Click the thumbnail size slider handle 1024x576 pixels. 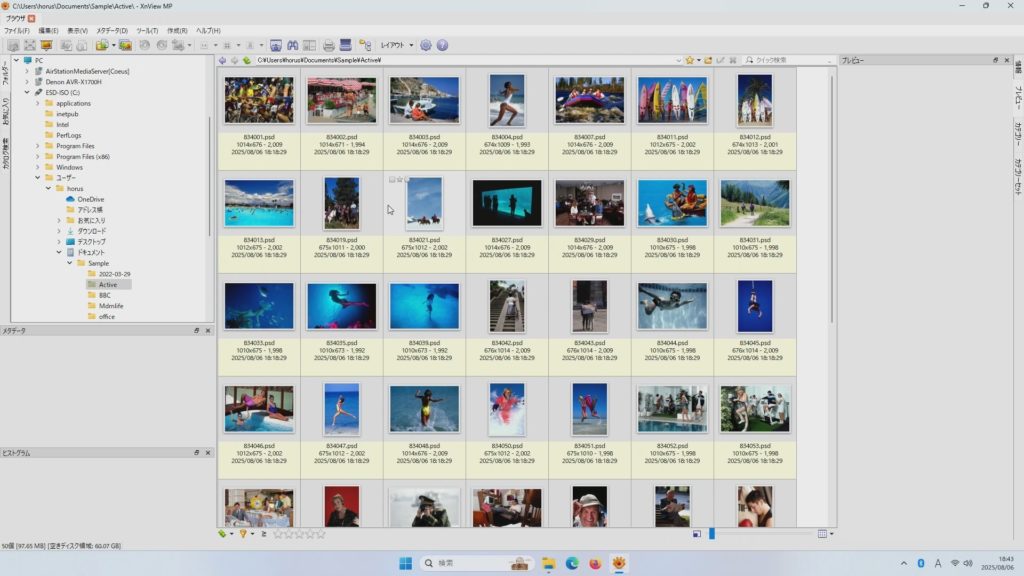pos(712,534)
